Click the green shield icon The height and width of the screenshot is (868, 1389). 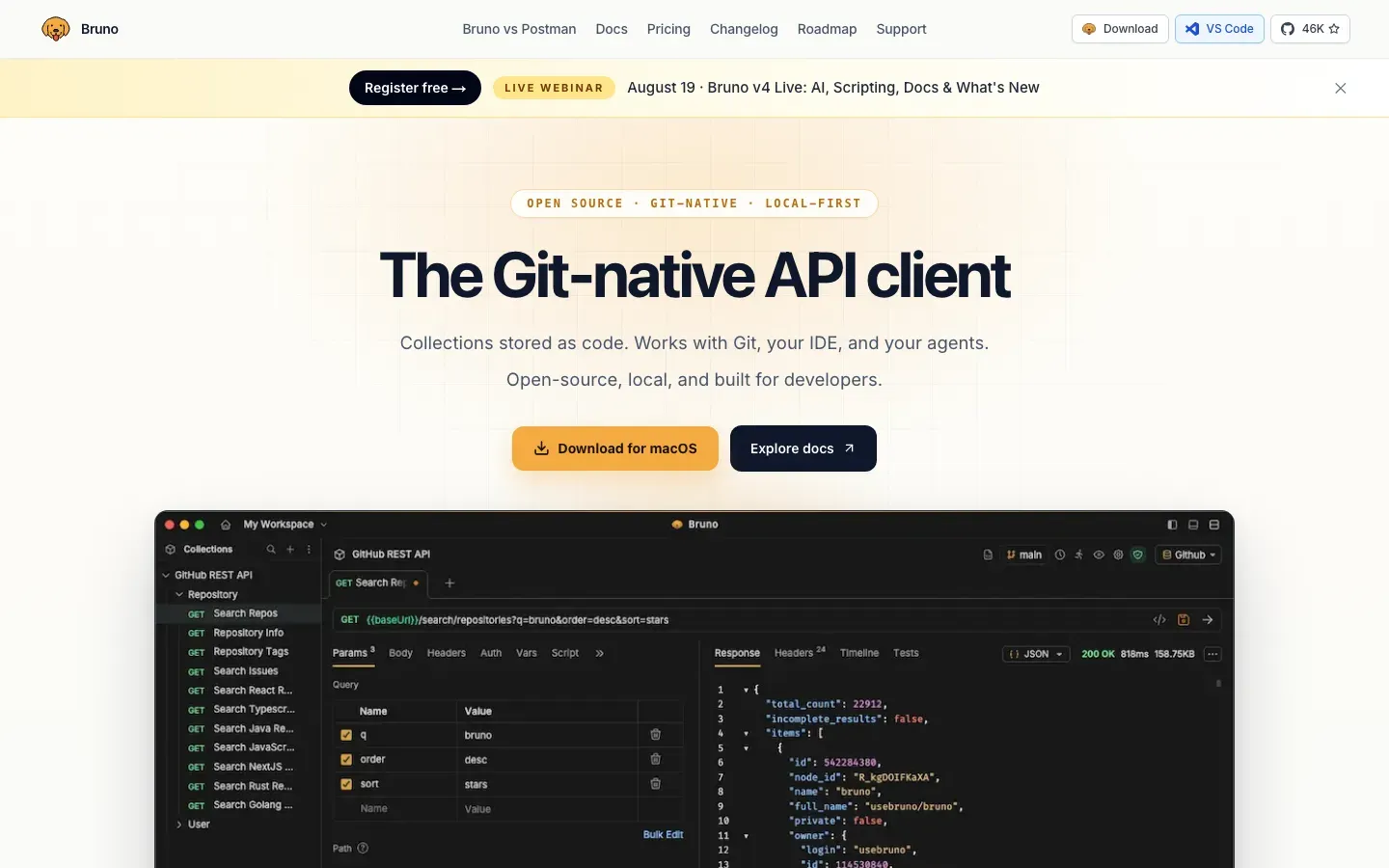(1138, 555)
